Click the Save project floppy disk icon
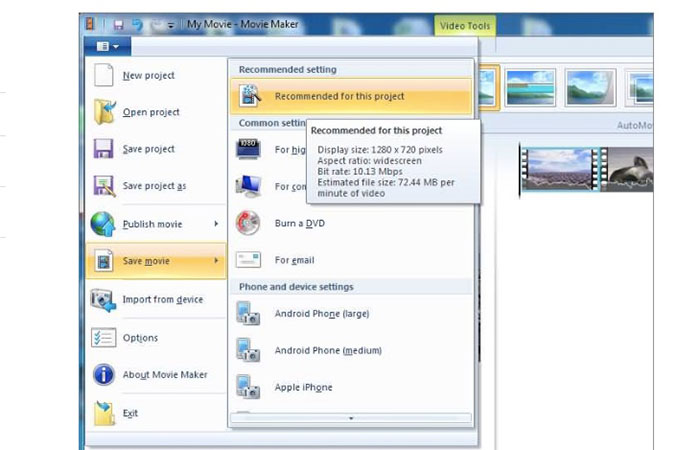Screen dimensions: 700x450 103,149
